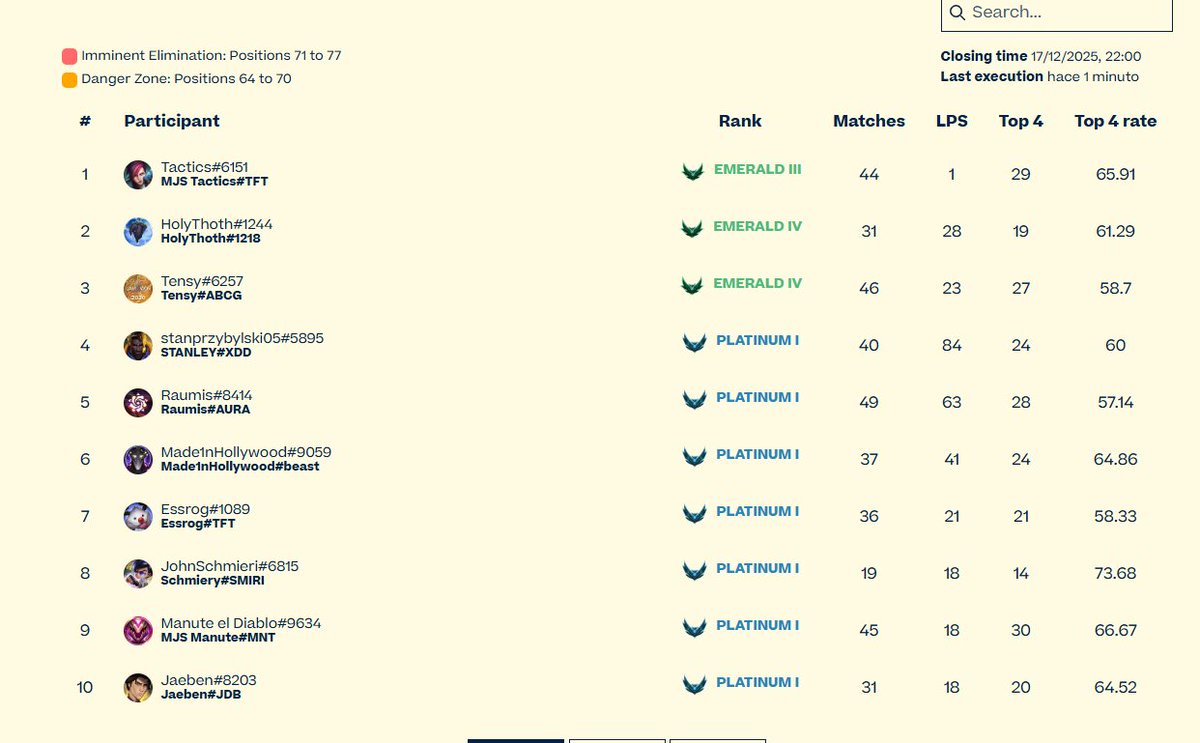Viewport: 1200px width, 743px height.
Task: Click the # column header
Action: click(x=85, y=121)
